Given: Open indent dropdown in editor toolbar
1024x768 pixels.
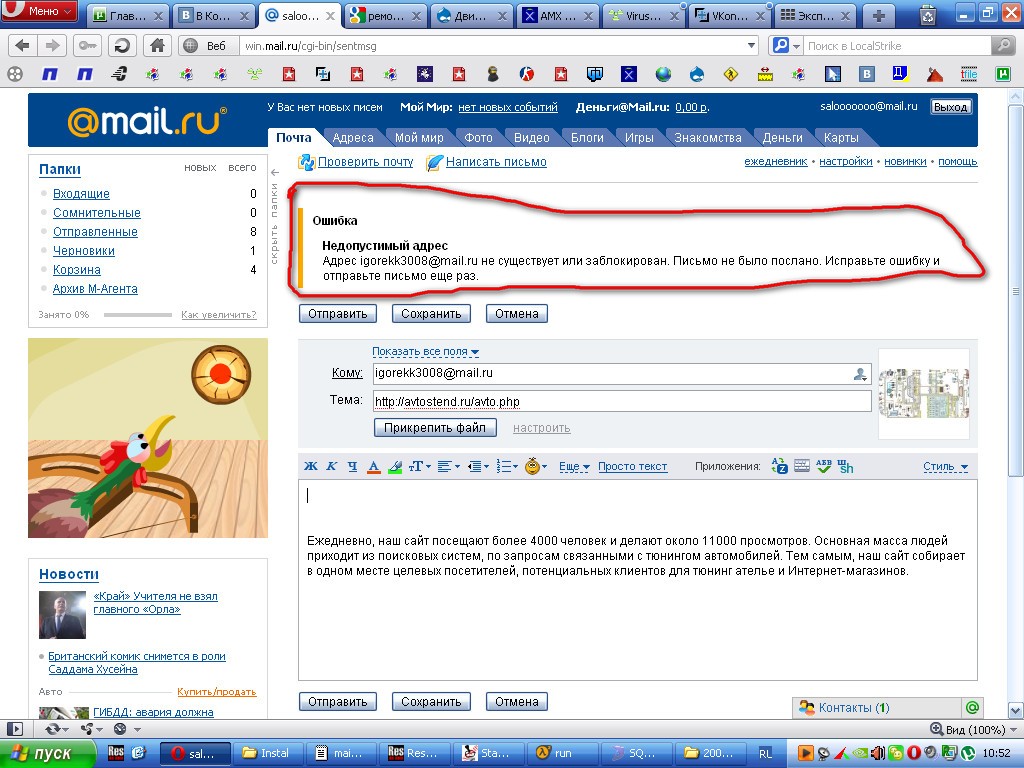Looking at the screenshot, I should tap(478, 466).
